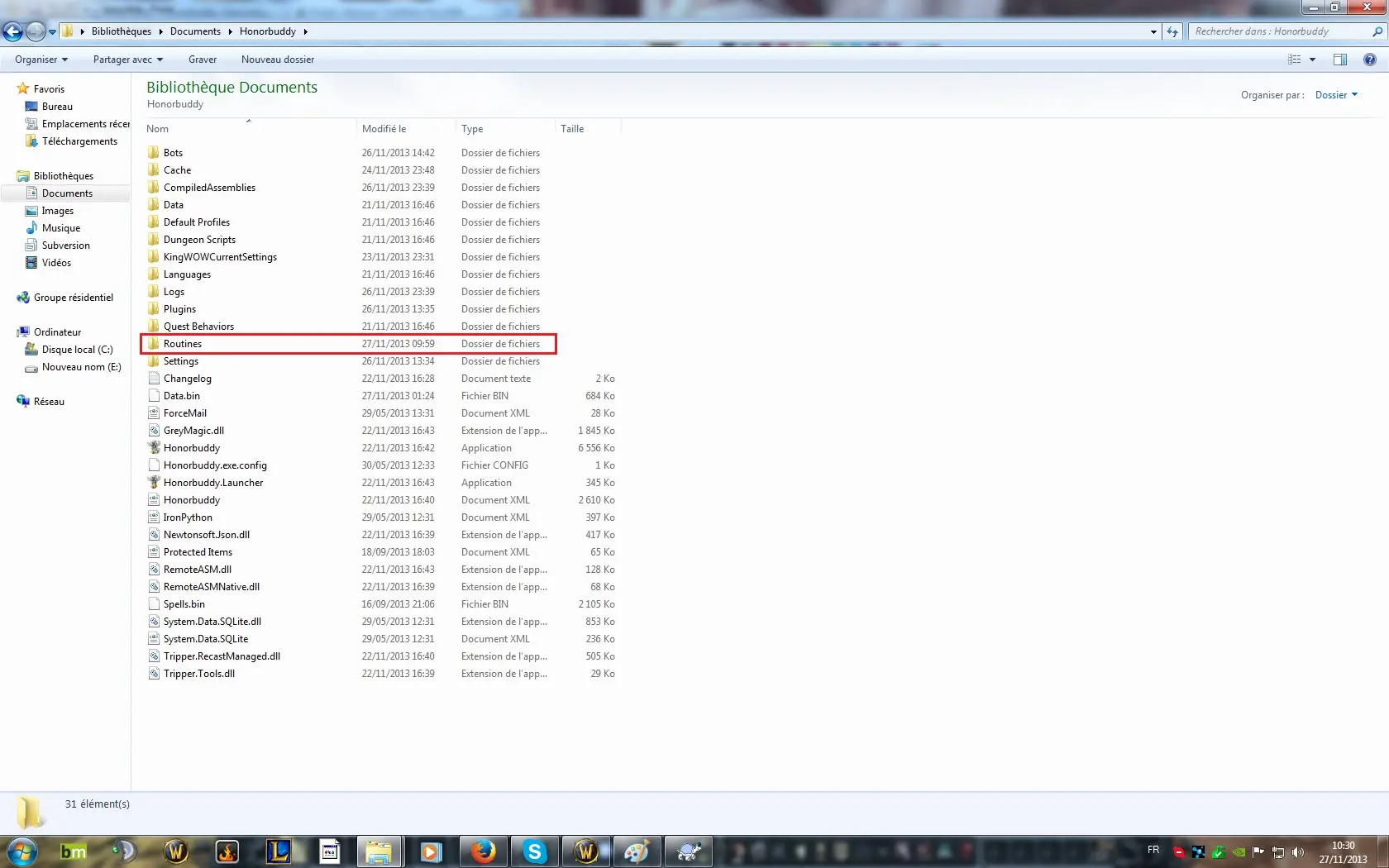Click the help question mark icon
Viewport: 1389px width, 868px height.
[1370, 60]
